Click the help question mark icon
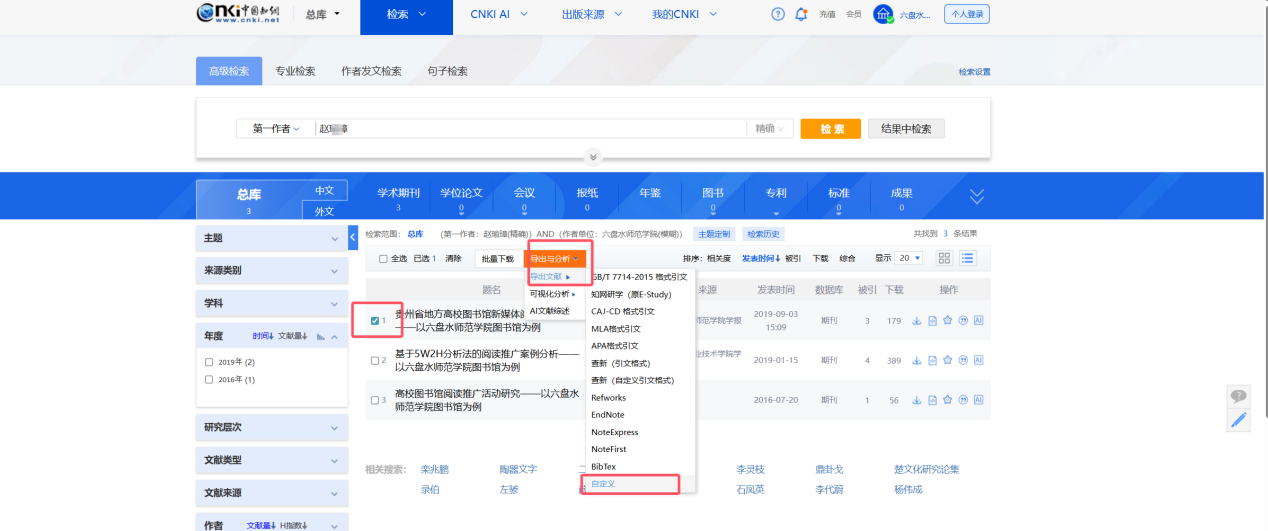This screenshot has height=531, width=1268. pos(778,14)
